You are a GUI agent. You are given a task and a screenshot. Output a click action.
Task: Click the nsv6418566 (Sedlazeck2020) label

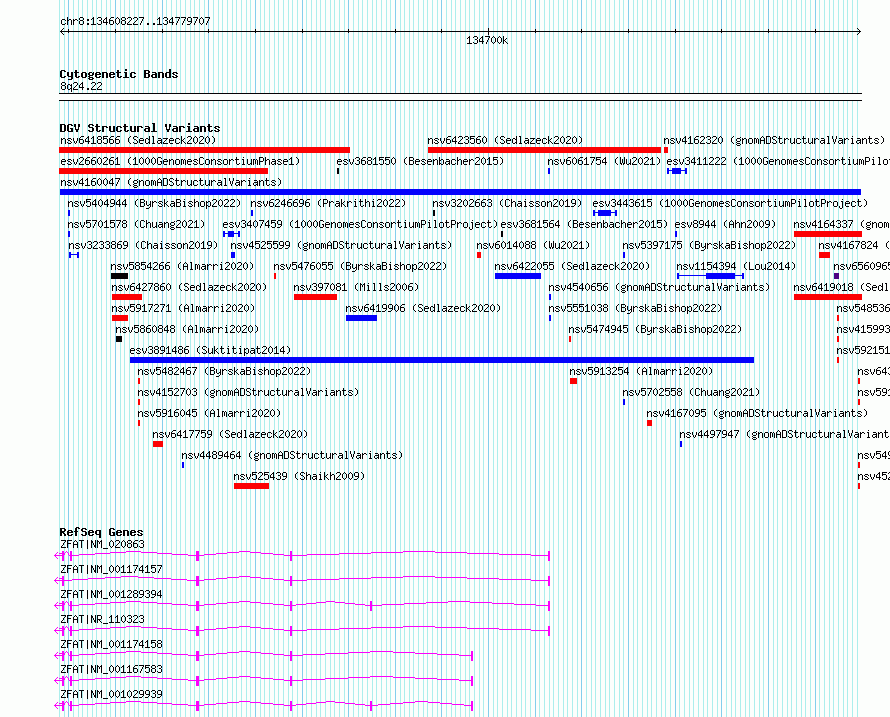click(x=138, y=140)
